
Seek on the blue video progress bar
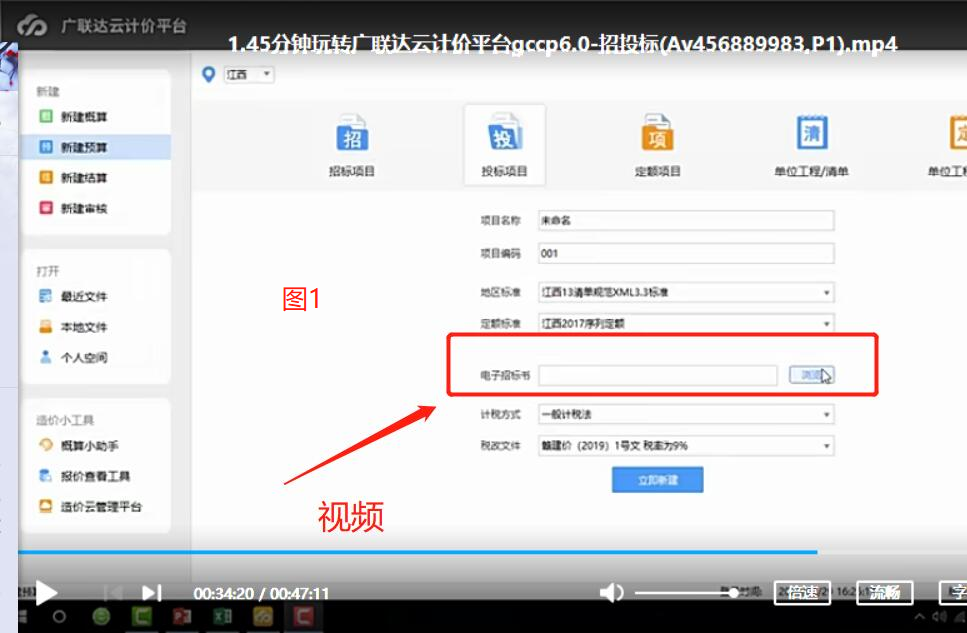coord(418,552)
